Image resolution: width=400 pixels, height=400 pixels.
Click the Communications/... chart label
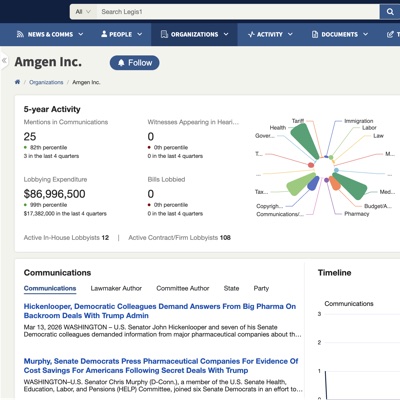coord(280,214)
